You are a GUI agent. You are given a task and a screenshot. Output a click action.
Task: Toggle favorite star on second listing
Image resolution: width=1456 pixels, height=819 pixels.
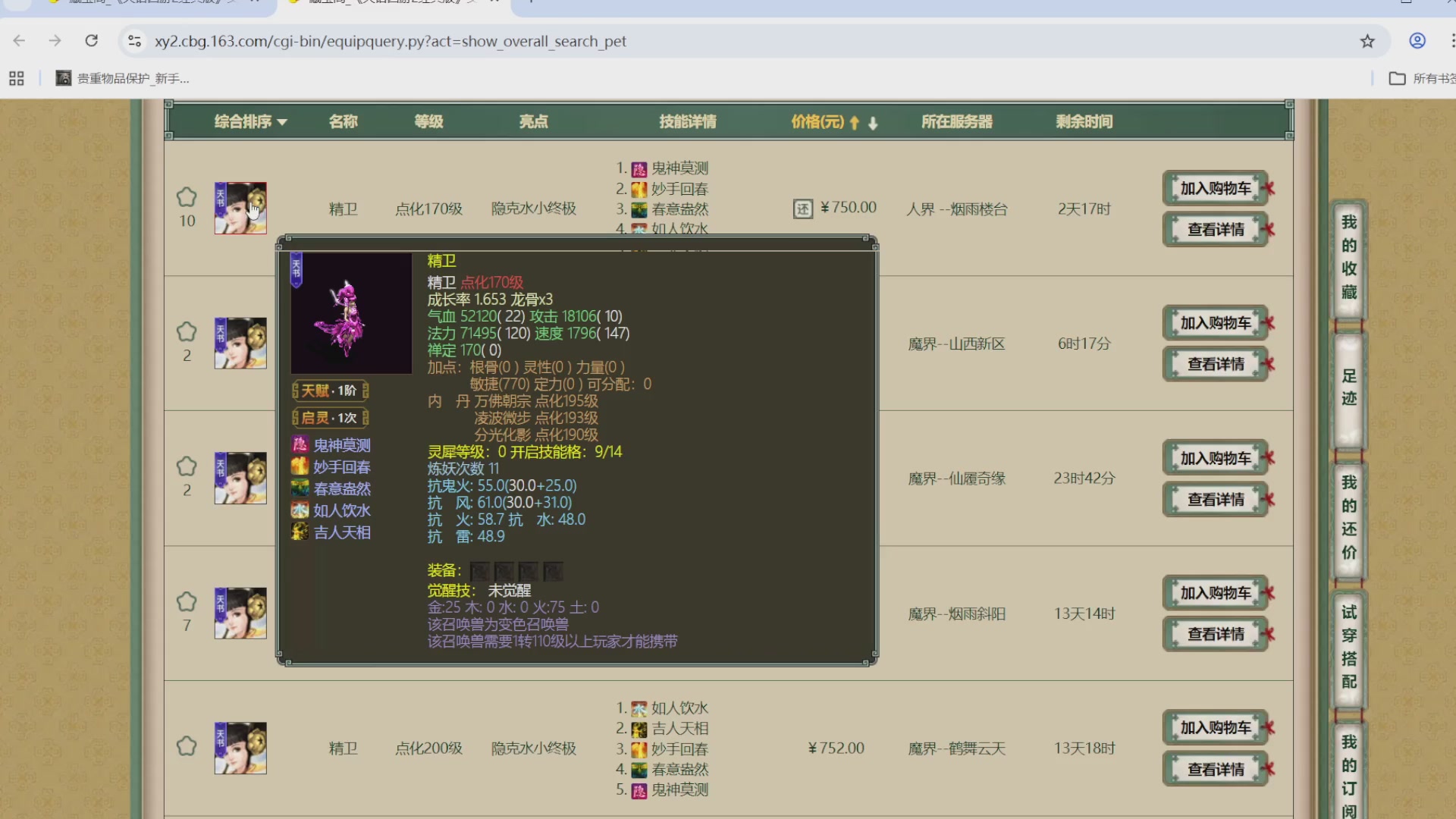[187, 332]
